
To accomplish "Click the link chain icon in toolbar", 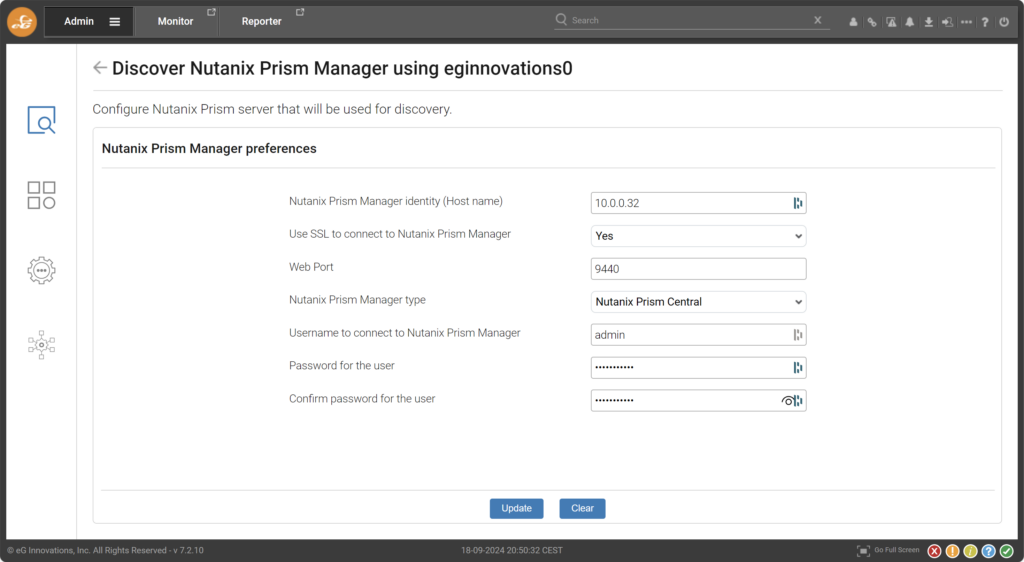I will coord(872,22).
